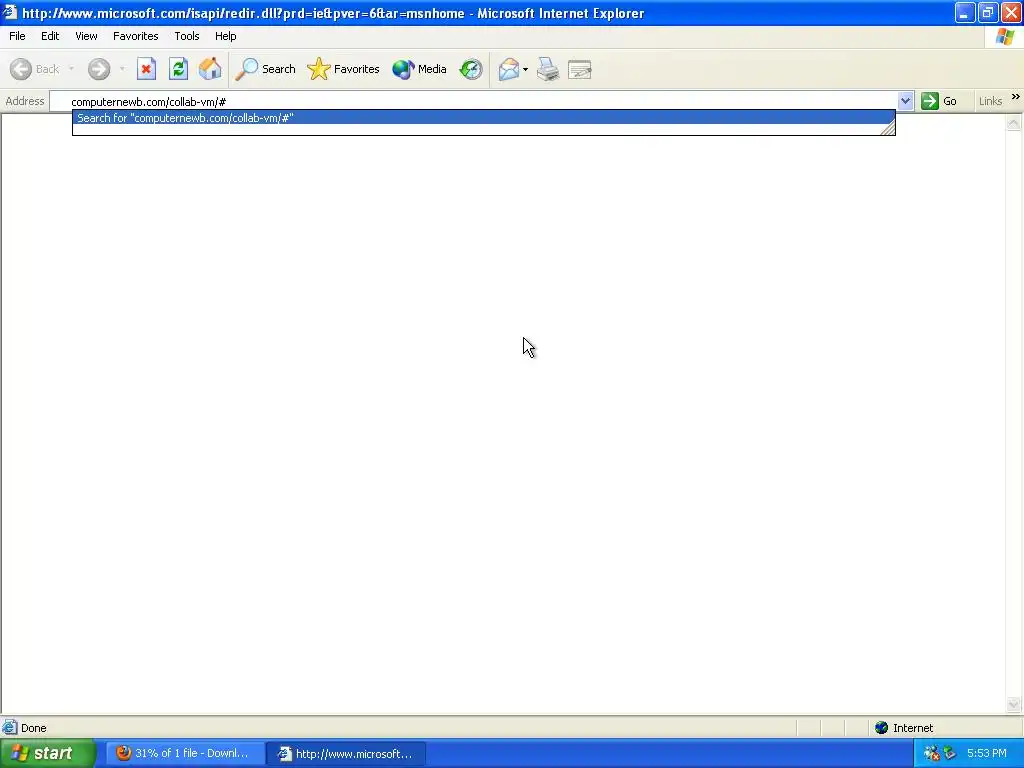
Task: Click the IE title bar page icon
Action: click(9, 12)
